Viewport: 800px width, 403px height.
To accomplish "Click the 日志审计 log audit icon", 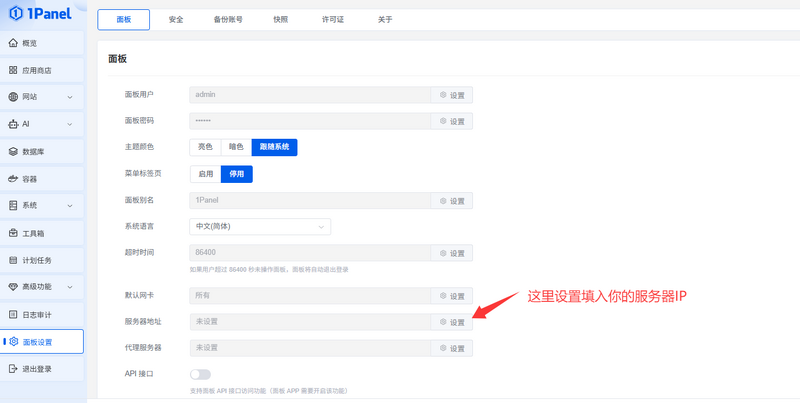I will pos(13,314).
